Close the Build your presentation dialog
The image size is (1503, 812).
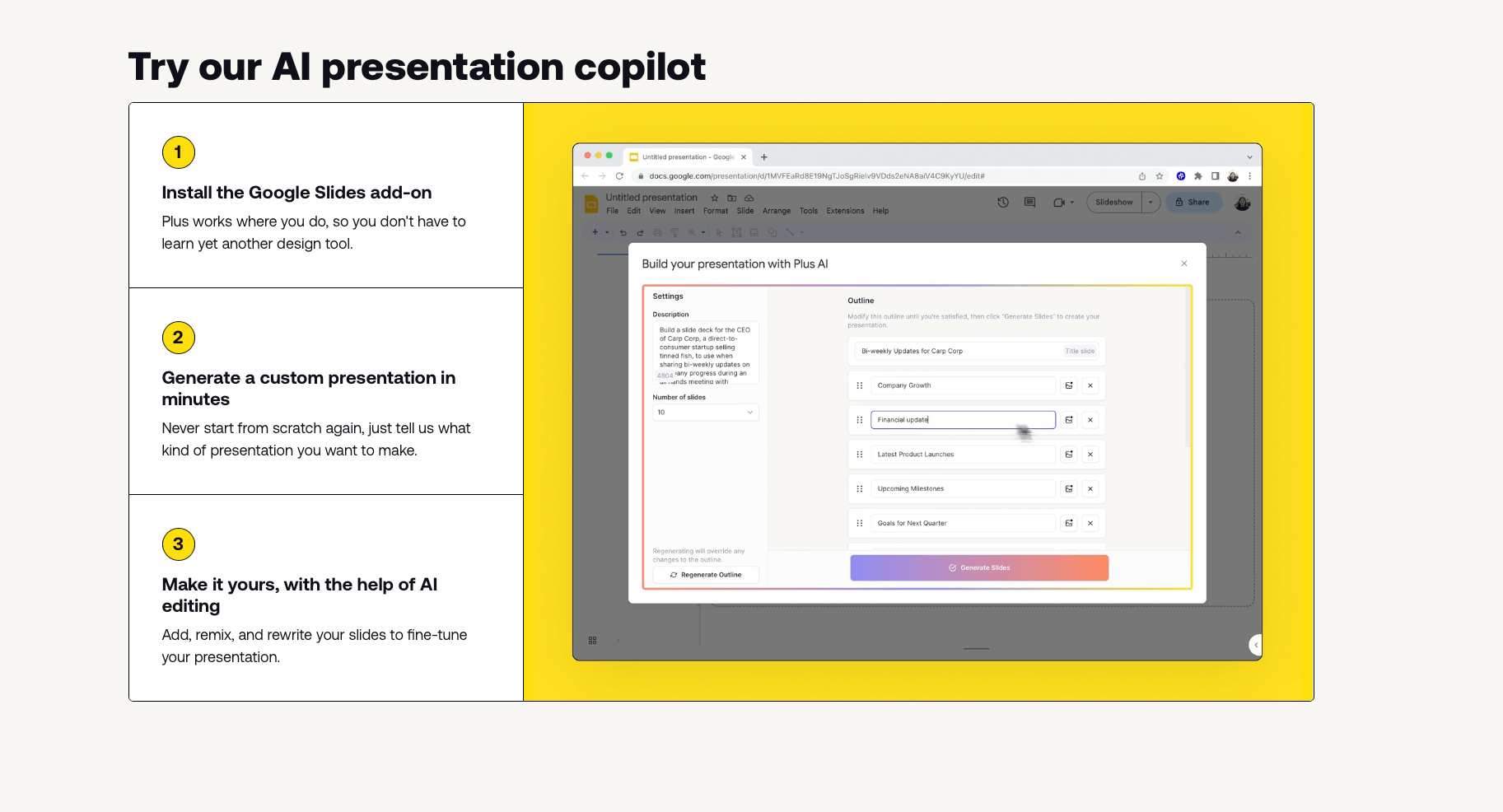coord(1184,264)
